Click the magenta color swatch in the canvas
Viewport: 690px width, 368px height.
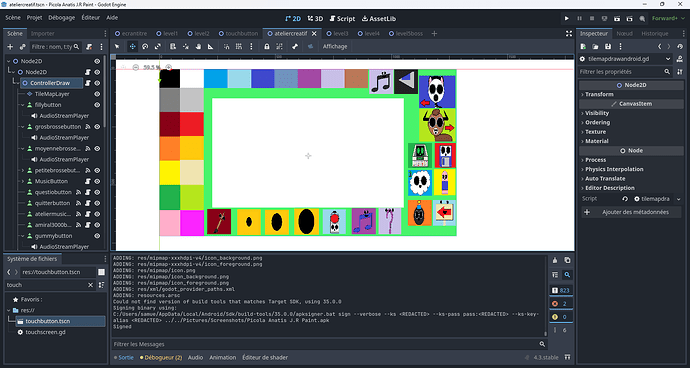192,223
